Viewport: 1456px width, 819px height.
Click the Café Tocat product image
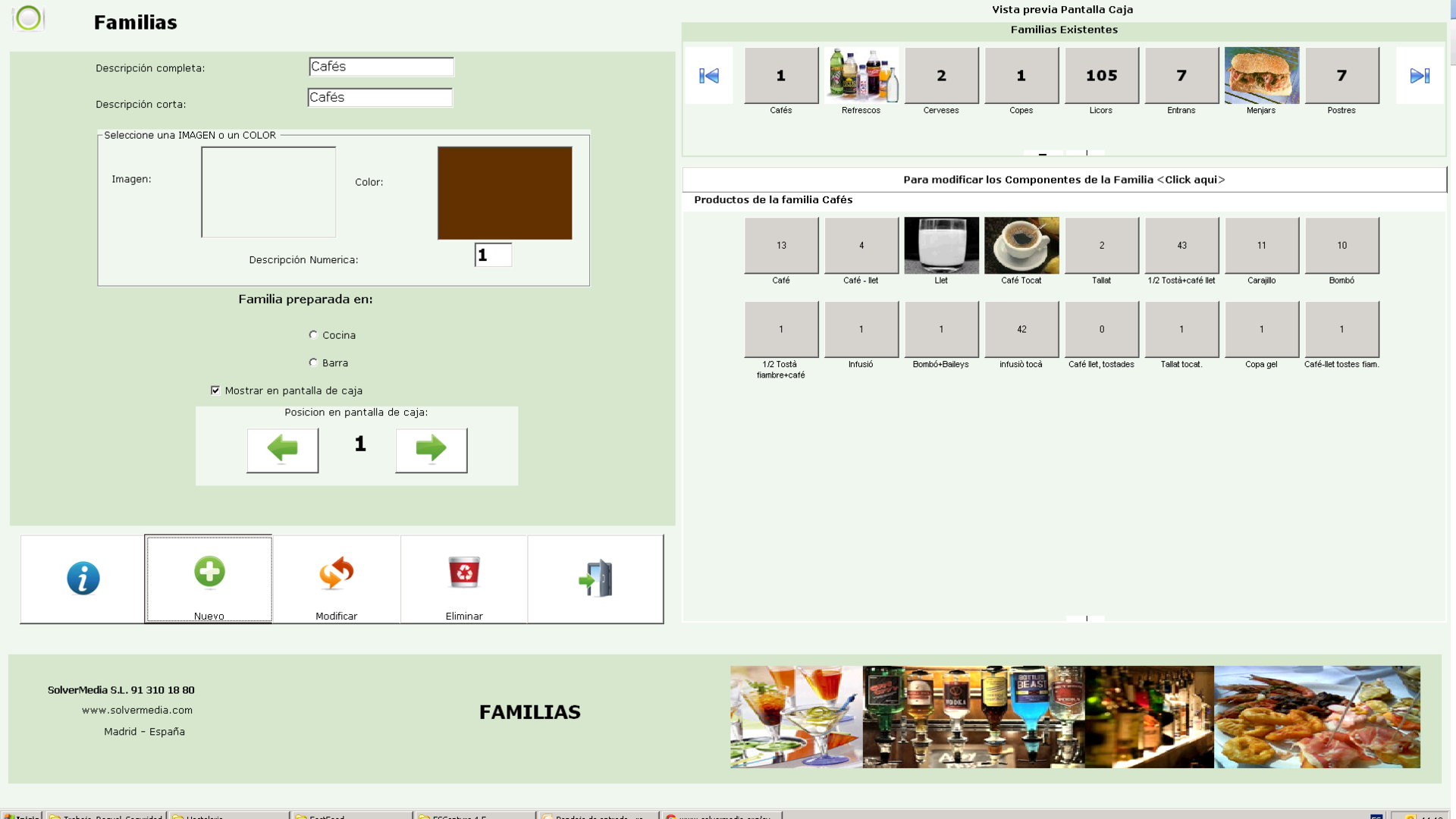[x=1021, y=246]
